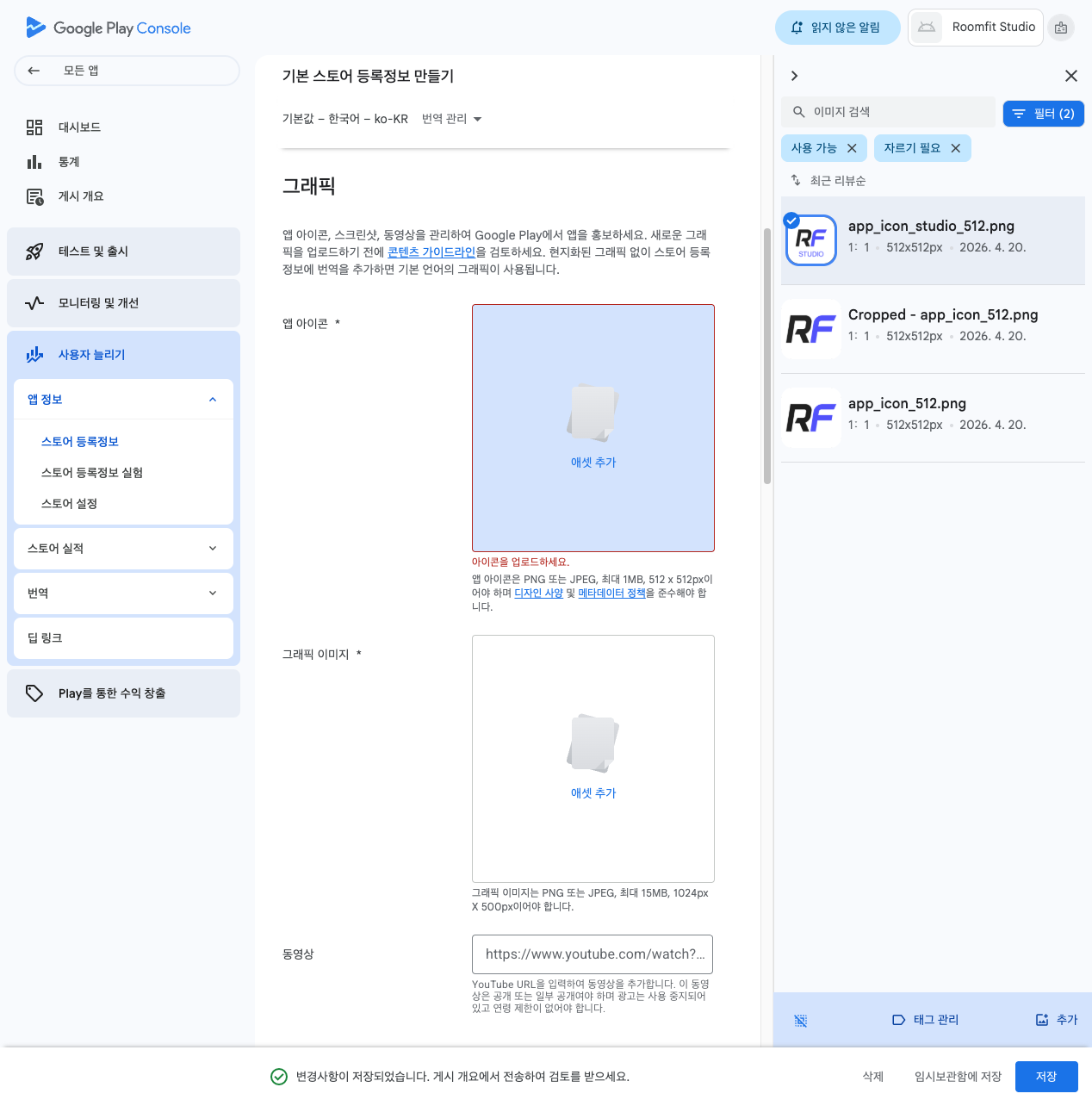The height and width of the screenshot is (1106, 1092).
Task: Click the account icon next to Roomfit Studio
Action: click(x=1061, y=28)
